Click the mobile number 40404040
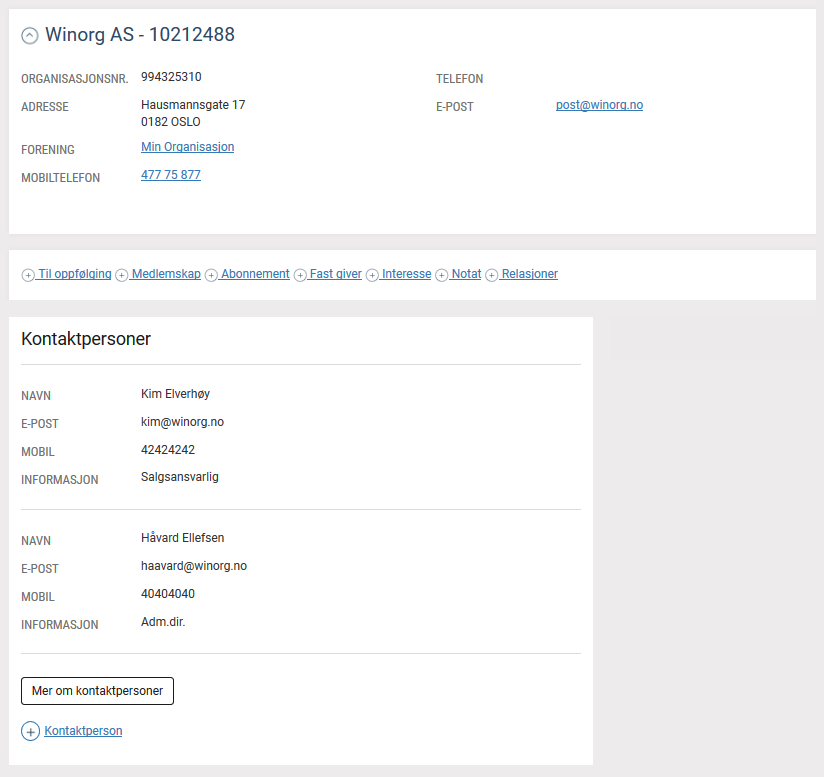Image resolution: width=824 pixels, height=777 pixels. pos(168,594)
